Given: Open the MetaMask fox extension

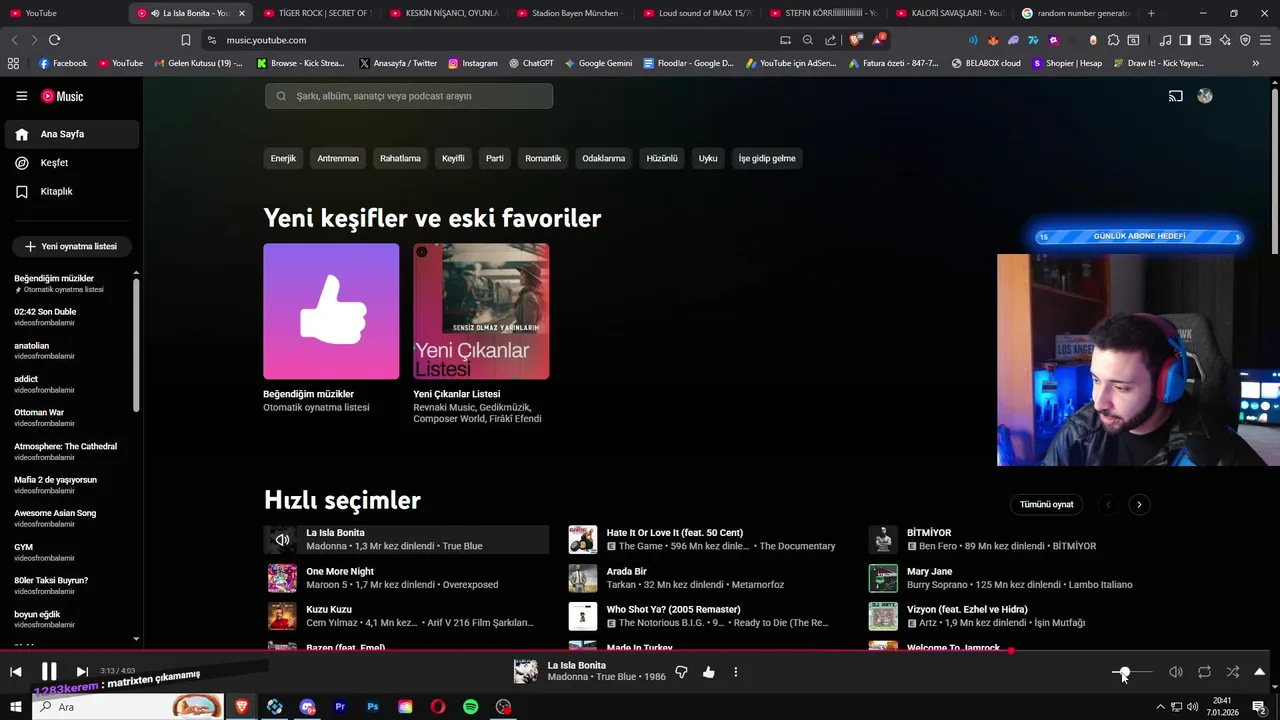Looking at the screenshot, I should tap(993, 40).
